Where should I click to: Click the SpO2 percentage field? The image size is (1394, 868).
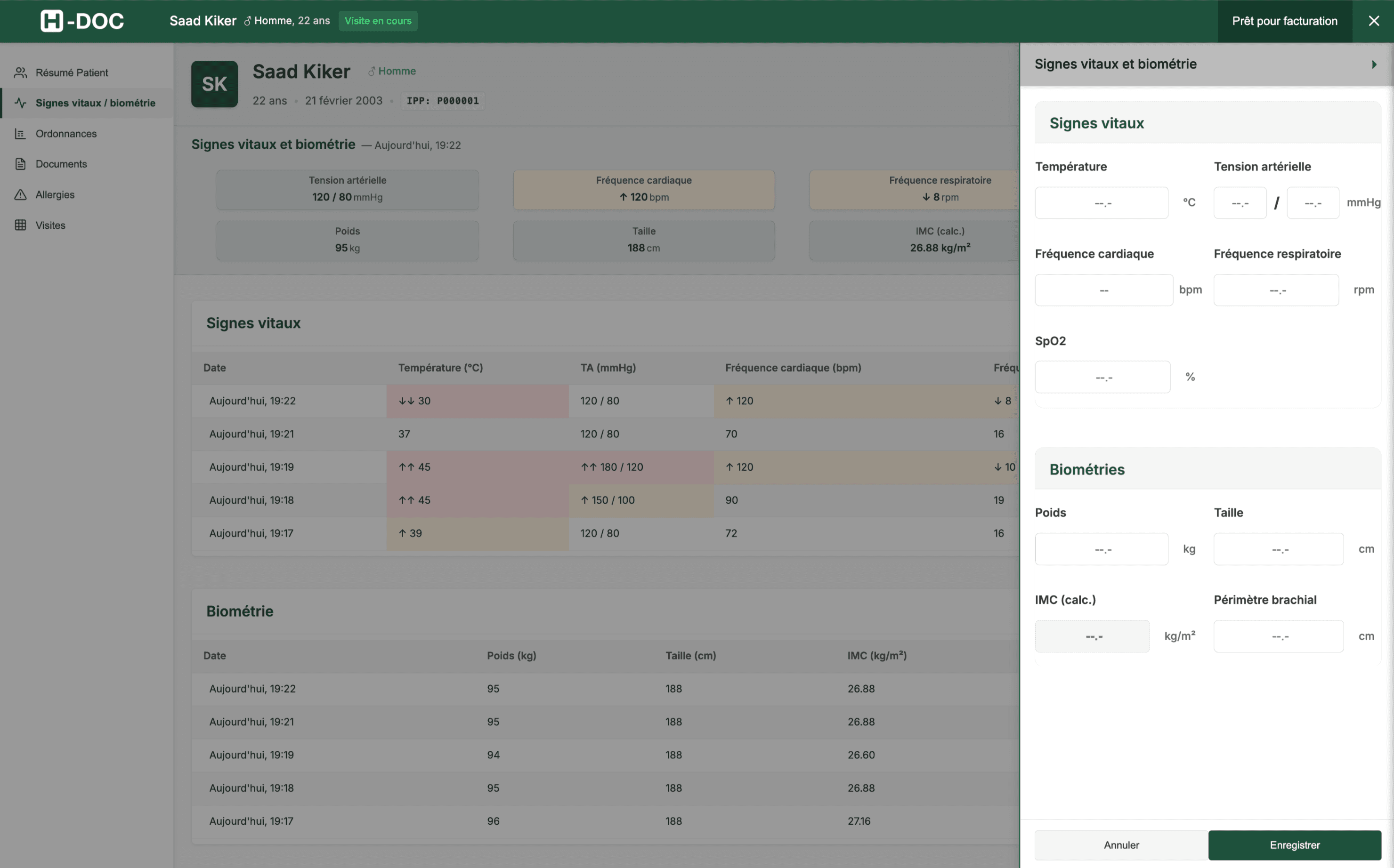click(x=1102, y=377)
